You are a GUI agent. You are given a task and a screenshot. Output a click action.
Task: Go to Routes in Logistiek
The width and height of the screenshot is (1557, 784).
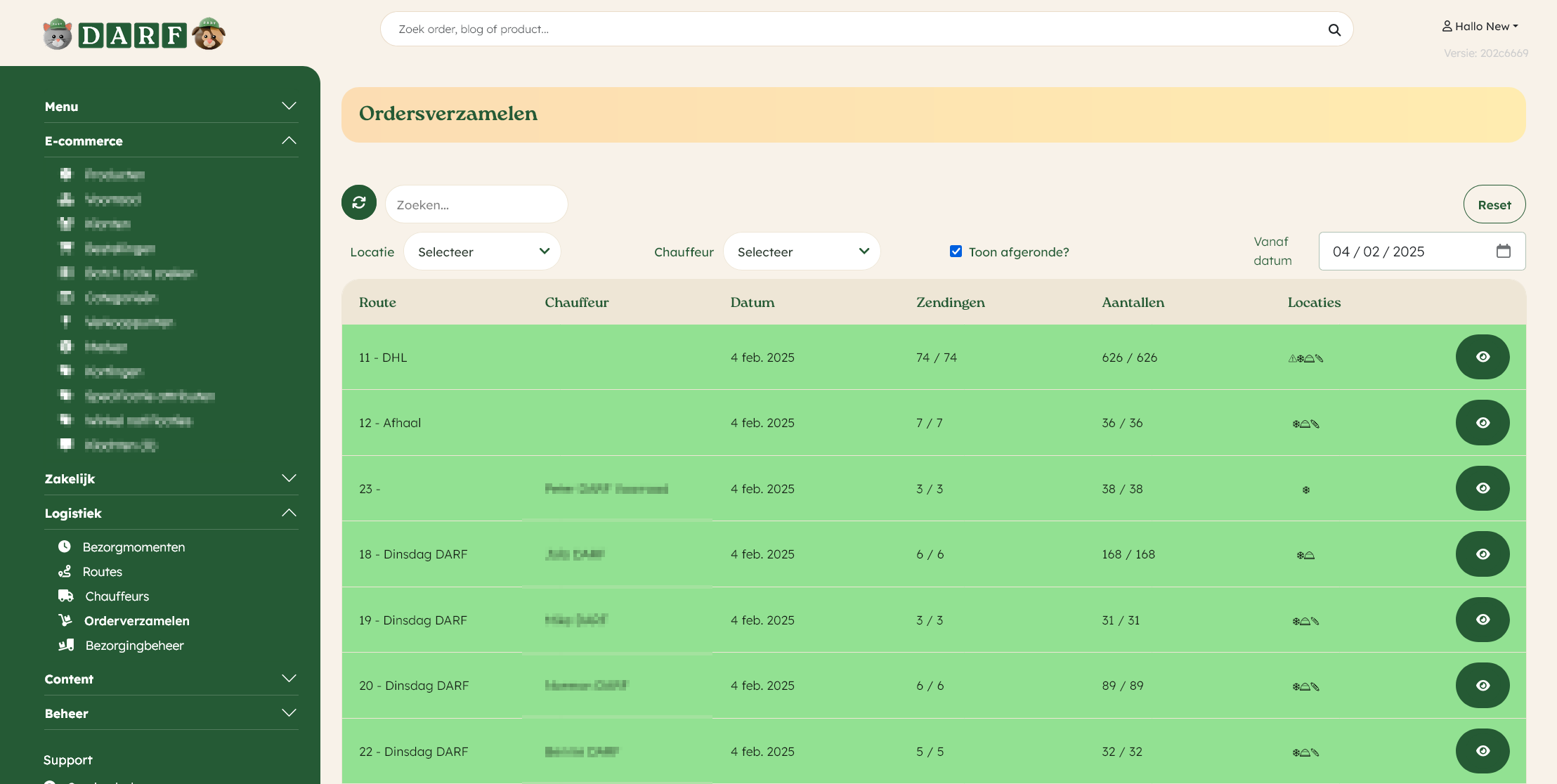[x=103, y=571]
